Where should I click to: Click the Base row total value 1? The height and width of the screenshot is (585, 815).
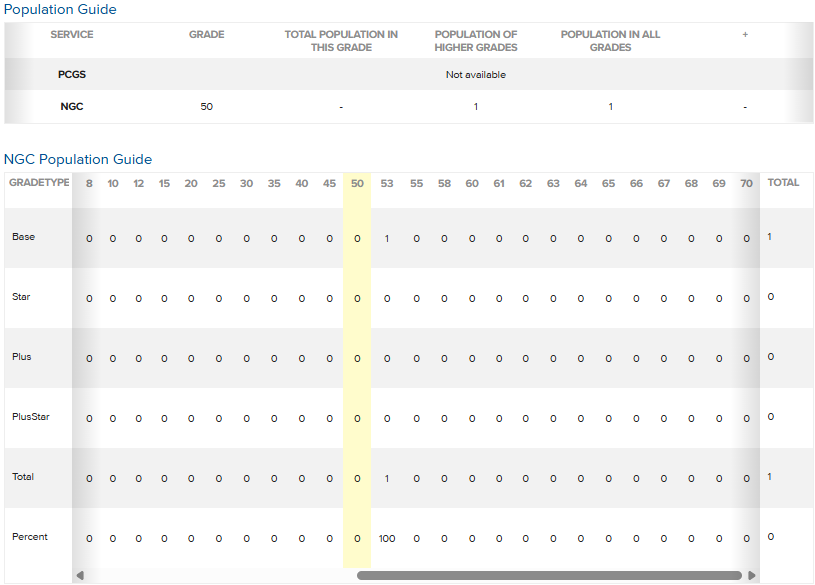(x=769, y=237)
